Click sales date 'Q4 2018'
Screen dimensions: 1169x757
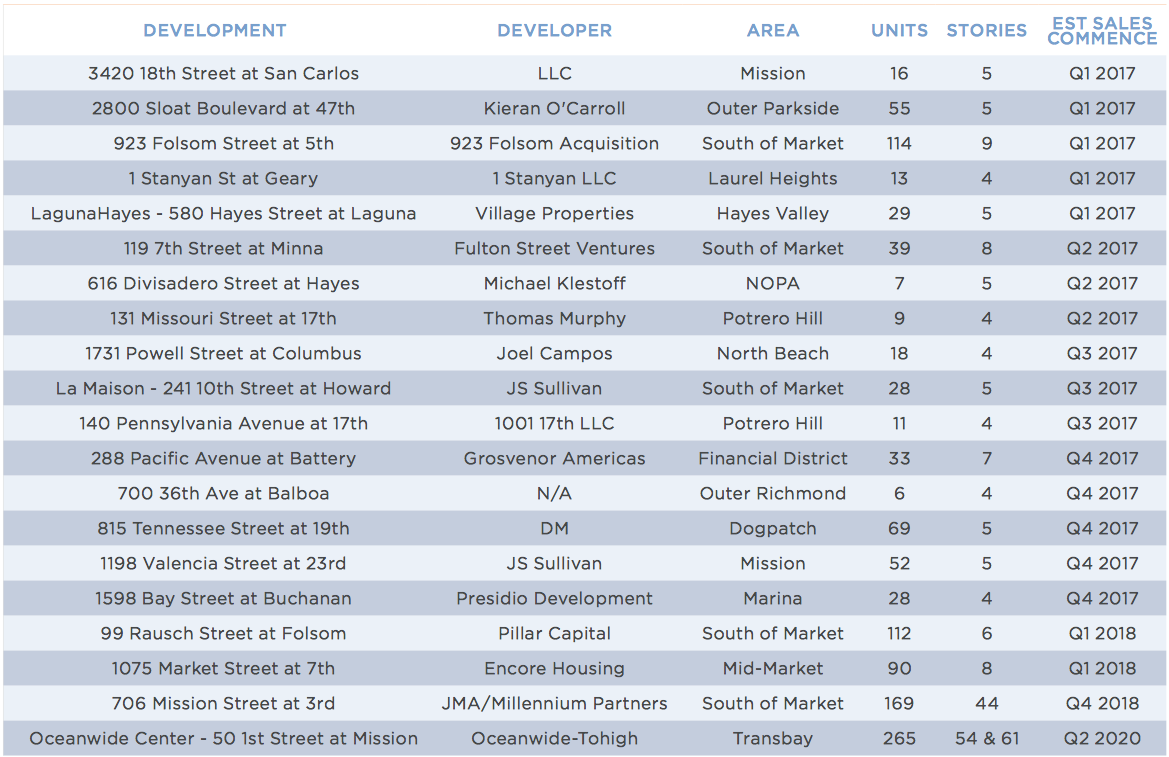pos(1102,704)
